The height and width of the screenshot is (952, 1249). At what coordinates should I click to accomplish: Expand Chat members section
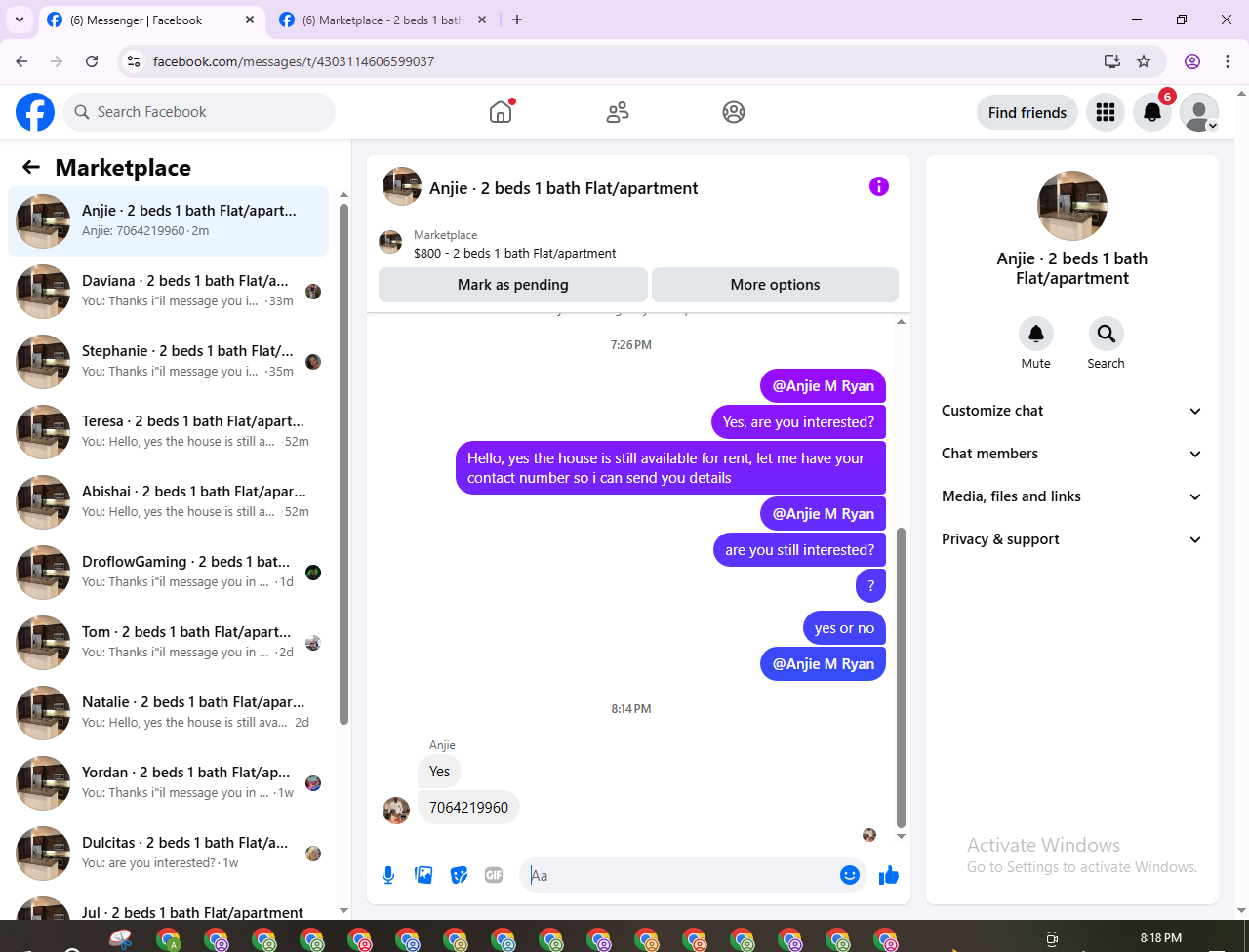tap(1071, 454)
